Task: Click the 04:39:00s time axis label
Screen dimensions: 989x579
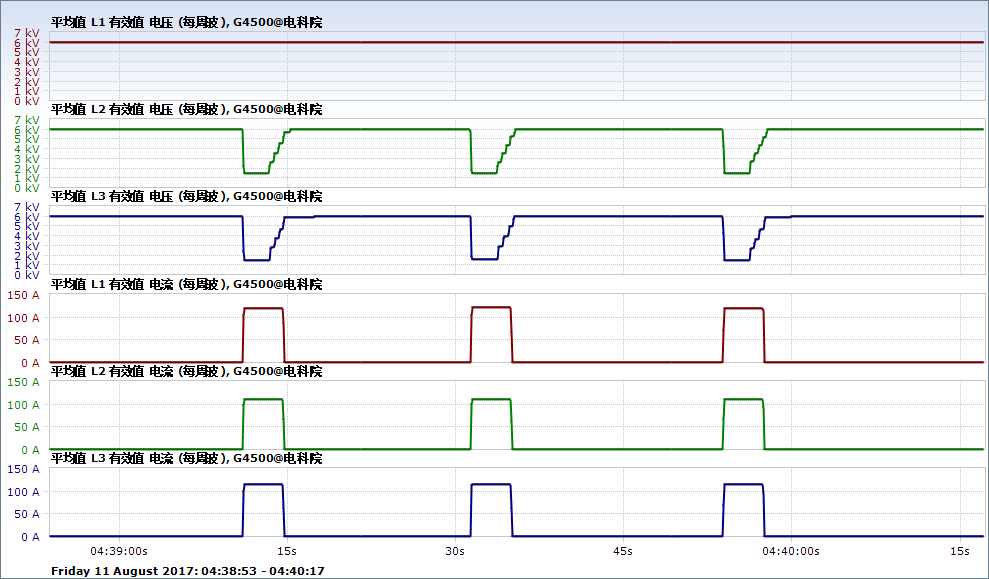Action: 119,551
